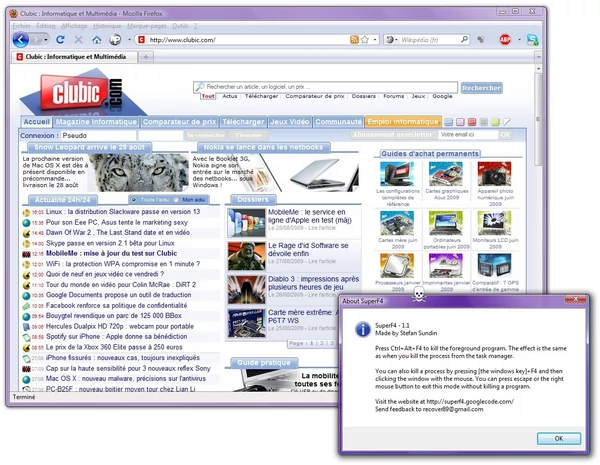Open 'MobileMe : mise à jour du test sur Clubic'
The height and width of the screenshot is (465, 600).
point(111,253)
